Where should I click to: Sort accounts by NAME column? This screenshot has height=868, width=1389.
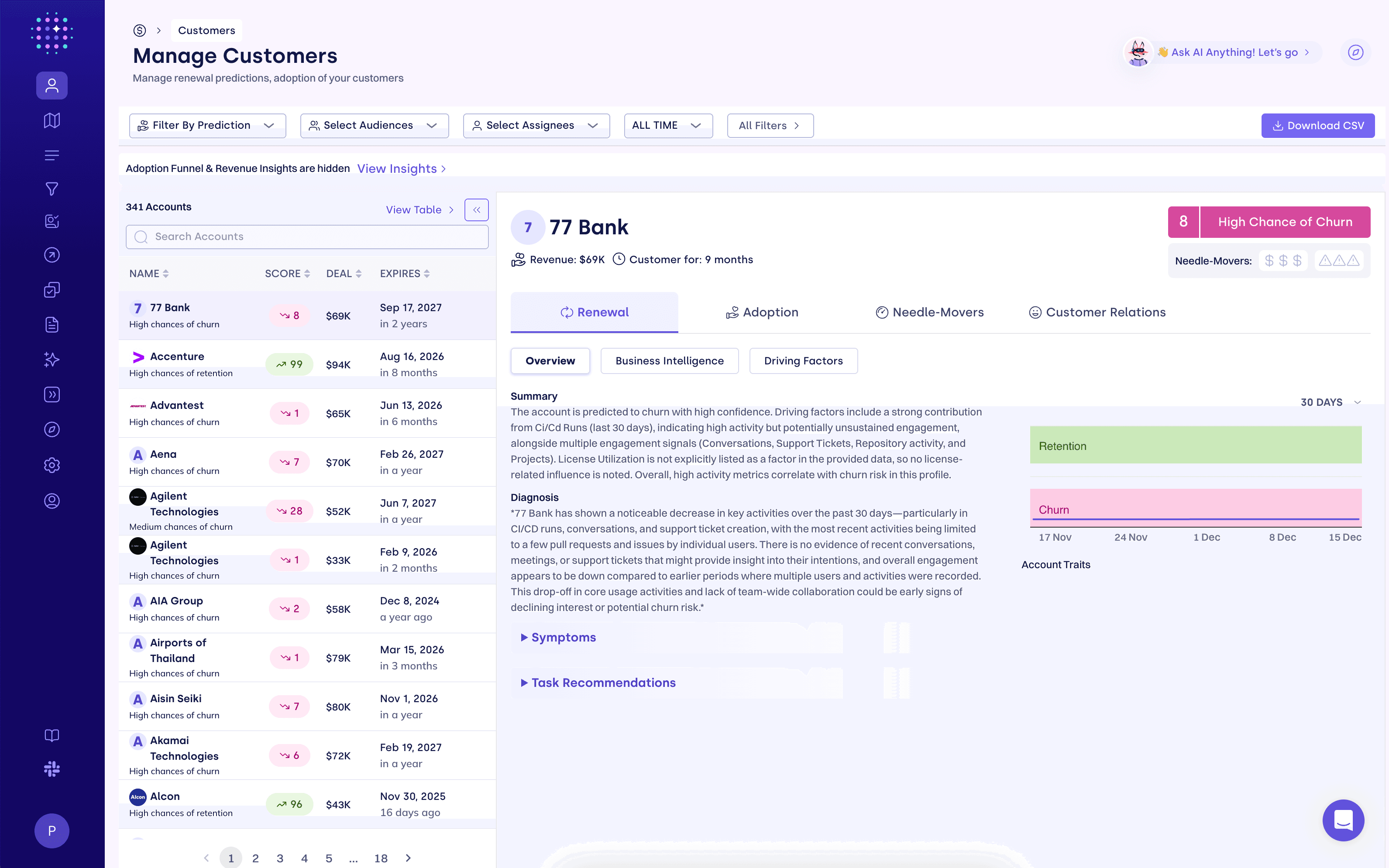[149, 274]
